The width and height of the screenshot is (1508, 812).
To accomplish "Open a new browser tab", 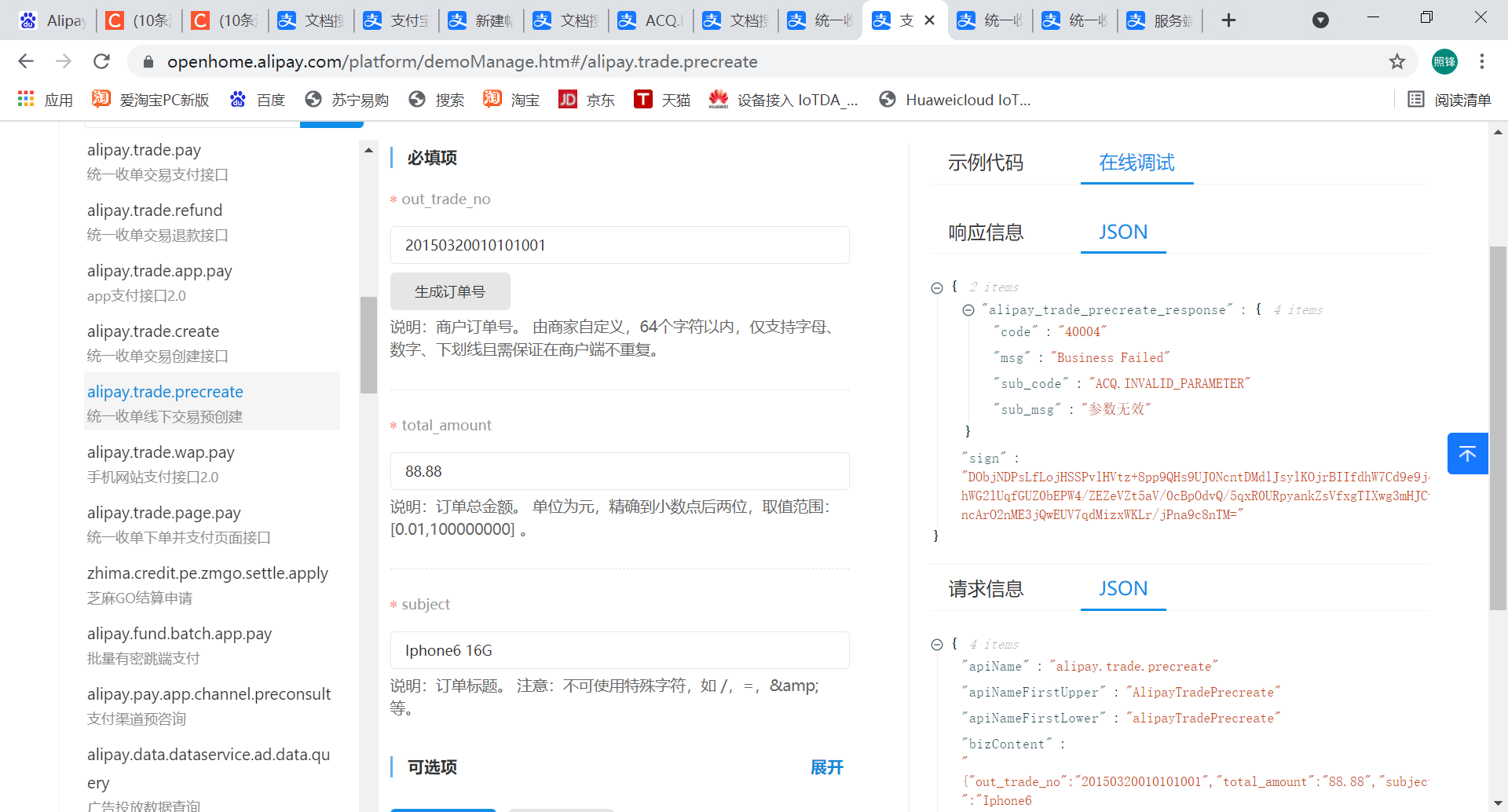I will click(1228, 20).
